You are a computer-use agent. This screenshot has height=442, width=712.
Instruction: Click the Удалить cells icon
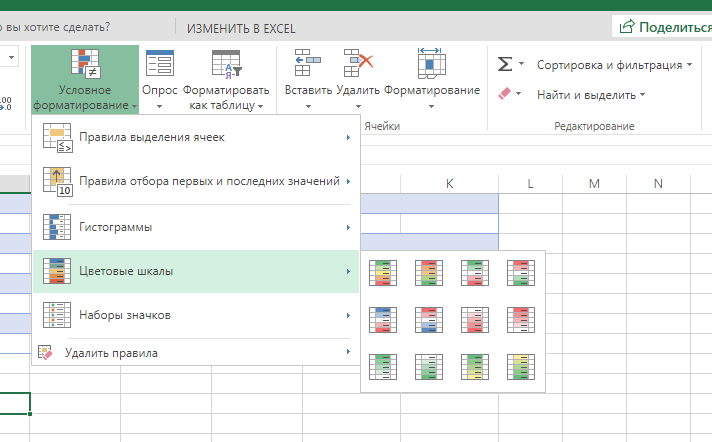(358, 63)
